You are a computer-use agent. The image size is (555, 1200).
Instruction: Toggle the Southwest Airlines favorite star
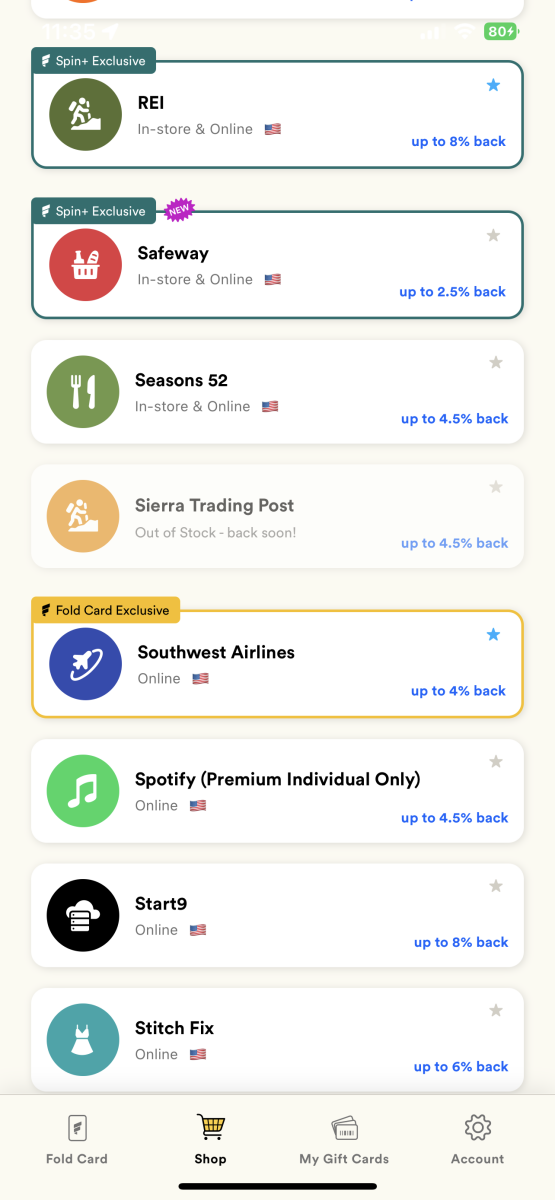point(493,635)
